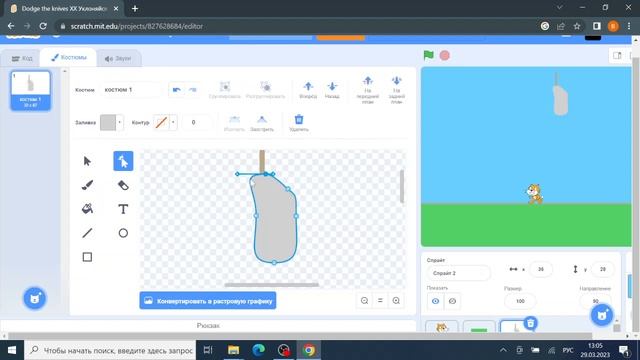Select the Circle tool

tap(123, 233)
